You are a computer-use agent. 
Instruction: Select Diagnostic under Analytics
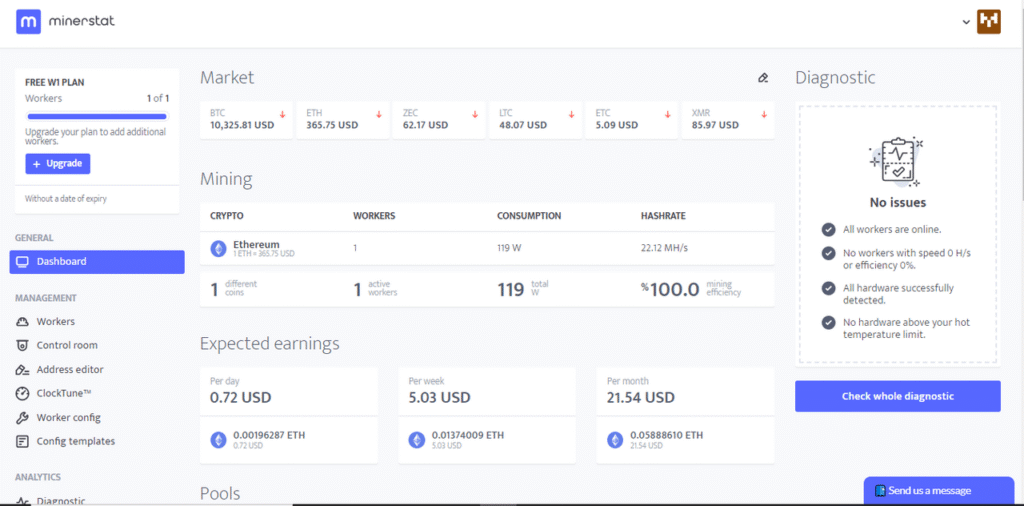coord(61,500)
